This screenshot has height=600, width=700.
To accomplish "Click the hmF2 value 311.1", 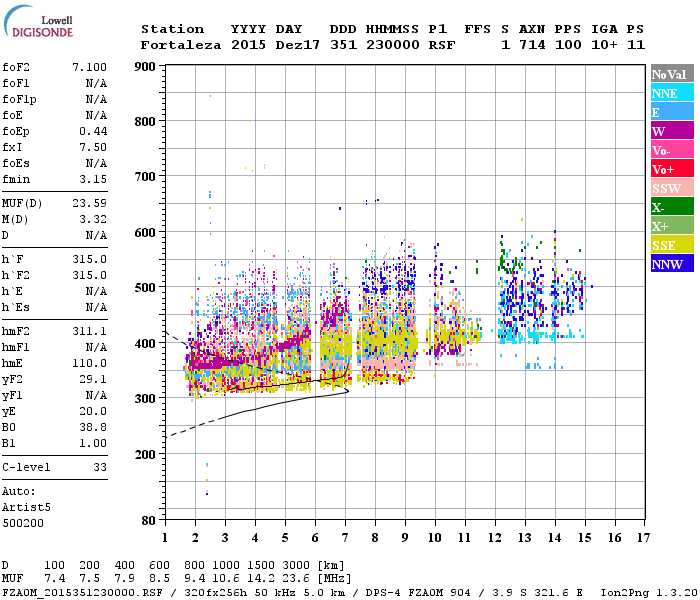I will (89, 331).
